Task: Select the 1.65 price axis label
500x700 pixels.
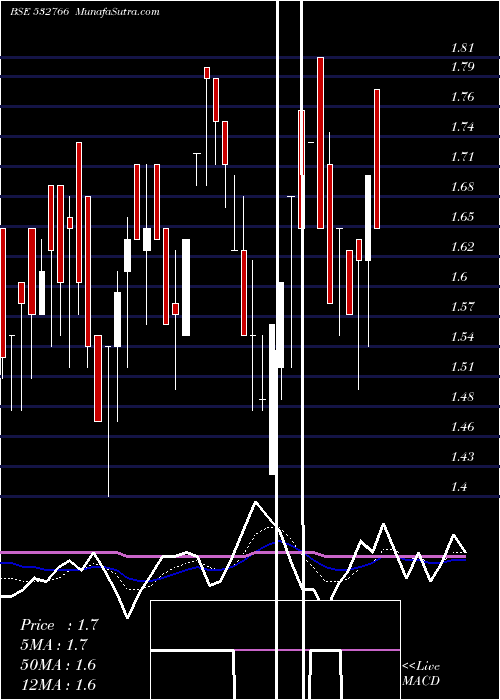Action: pyautogui.click(x=462, y=217)
